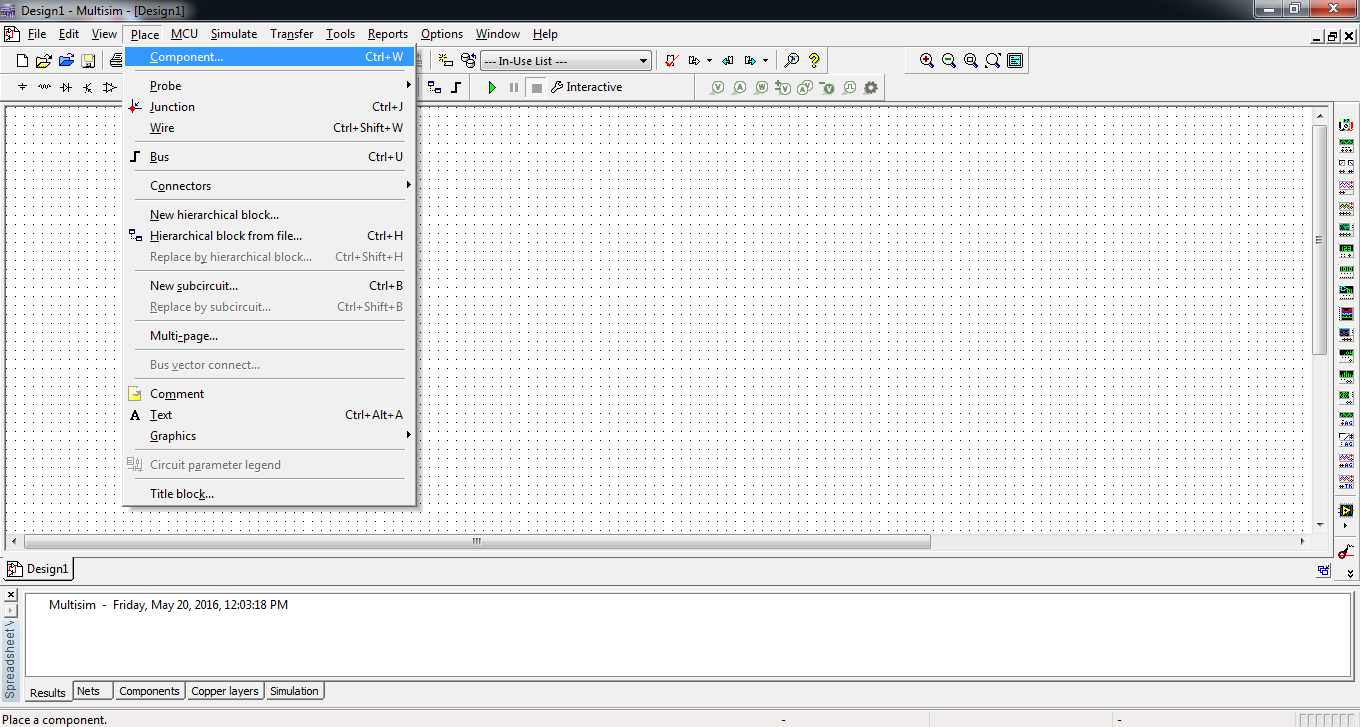Open the Reports menu
Viewport: 1360px width, 727px height.
(387, 34)
